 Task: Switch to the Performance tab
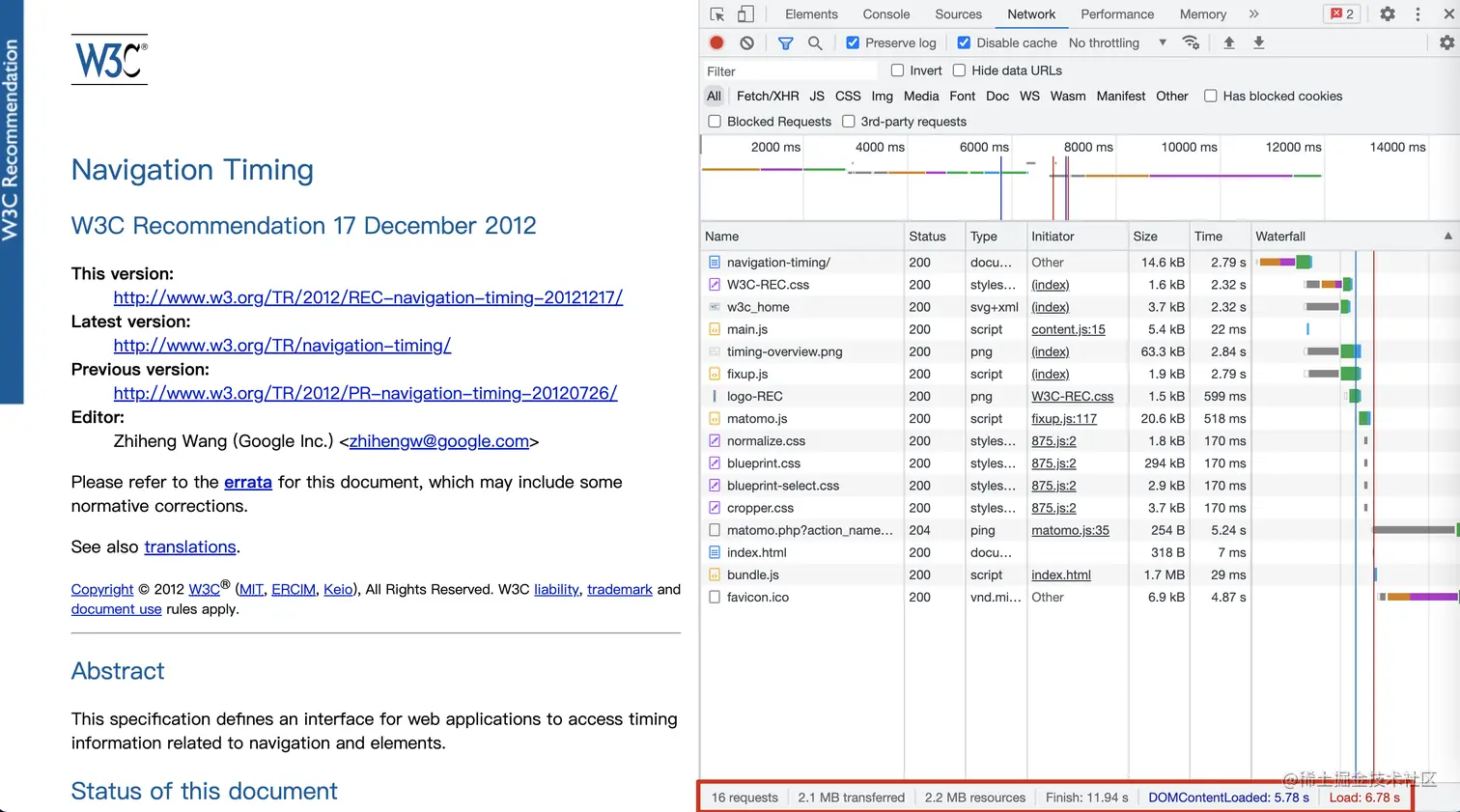[1117, 14]
